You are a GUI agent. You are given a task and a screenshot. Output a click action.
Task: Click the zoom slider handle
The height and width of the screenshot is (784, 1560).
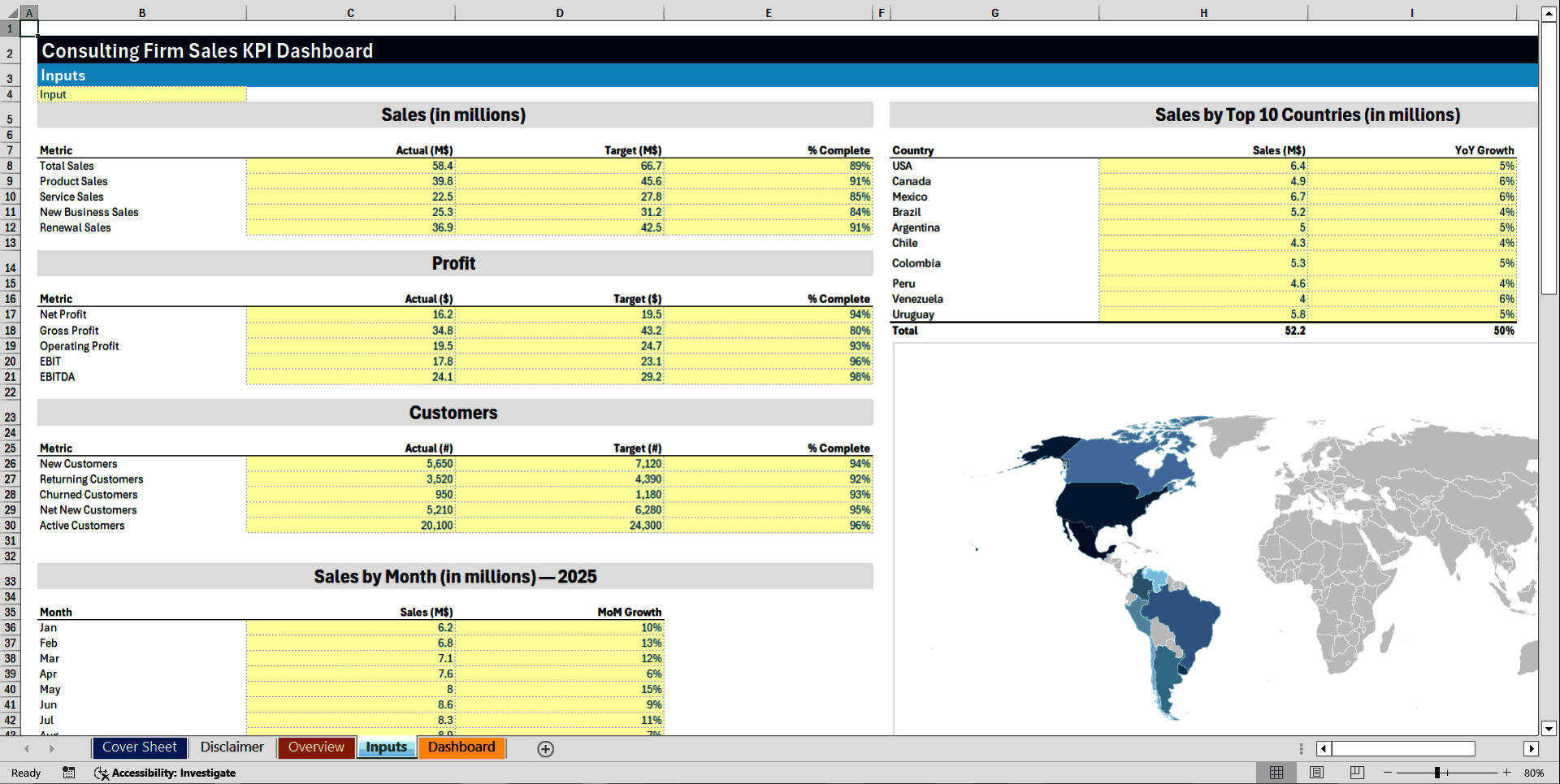[x=1437, y=773]
